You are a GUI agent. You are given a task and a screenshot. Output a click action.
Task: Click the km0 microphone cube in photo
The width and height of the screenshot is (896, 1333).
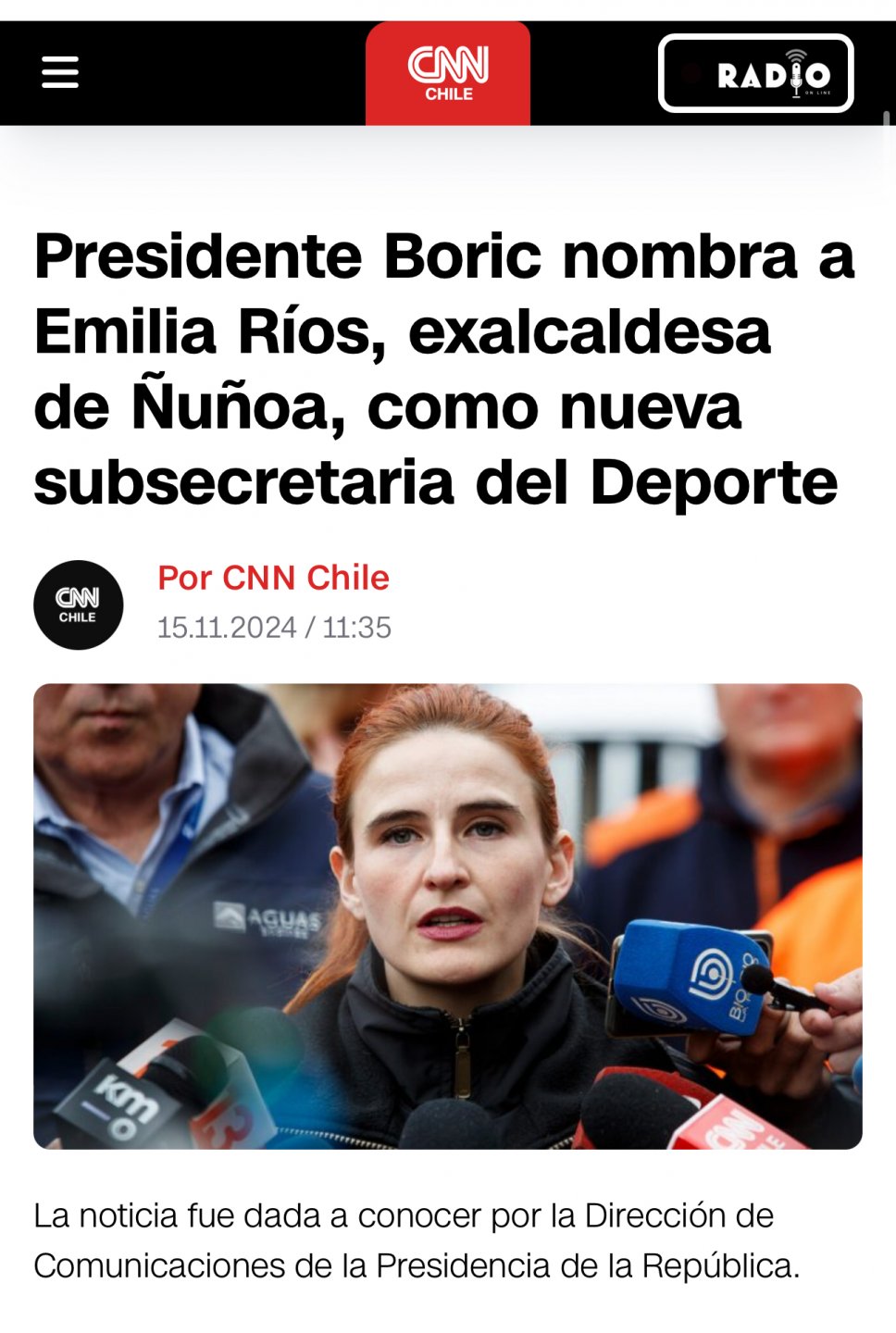[x=120, y=1098]
